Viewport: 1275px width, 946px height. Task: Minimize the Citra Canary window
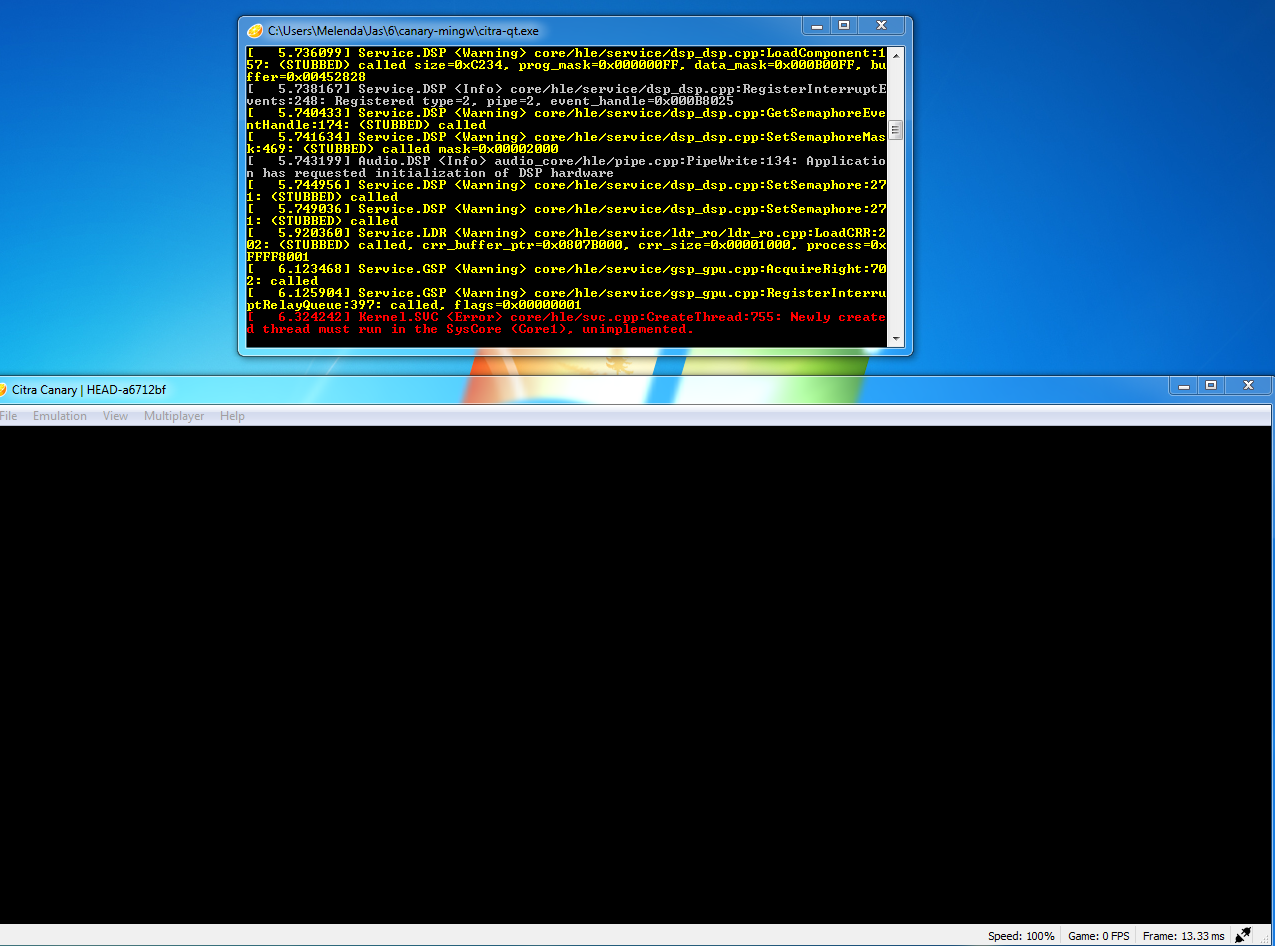(x=1184, y=385)
